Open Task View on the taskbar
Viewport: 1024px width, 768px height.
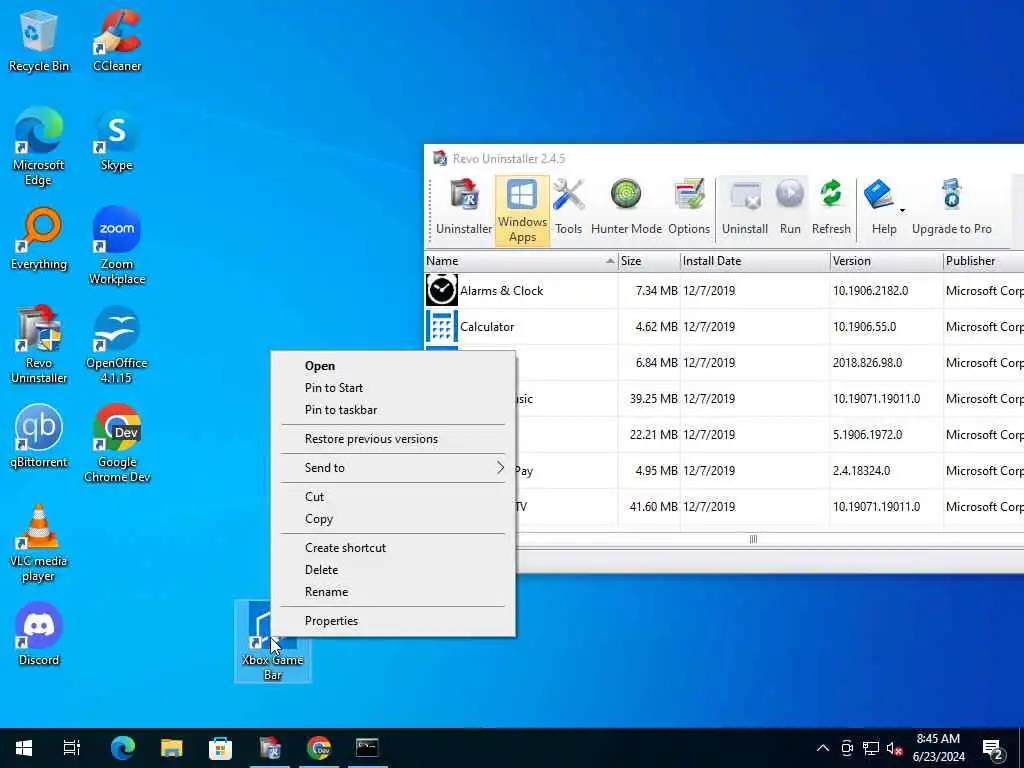72,748
